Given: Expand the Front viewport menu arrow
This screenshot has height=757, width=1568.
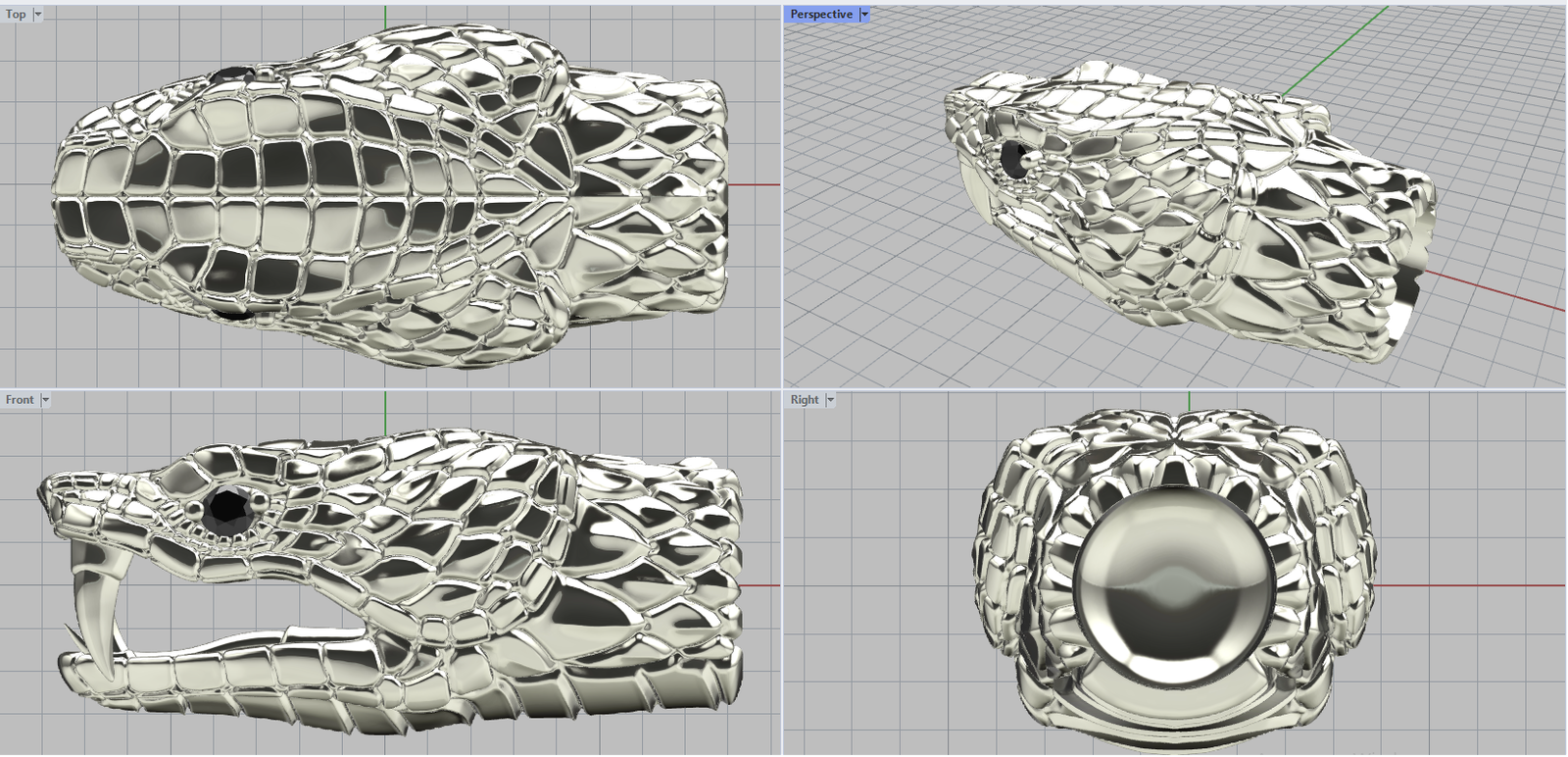Looking at the screenshot, I should [x=45, y=400].
